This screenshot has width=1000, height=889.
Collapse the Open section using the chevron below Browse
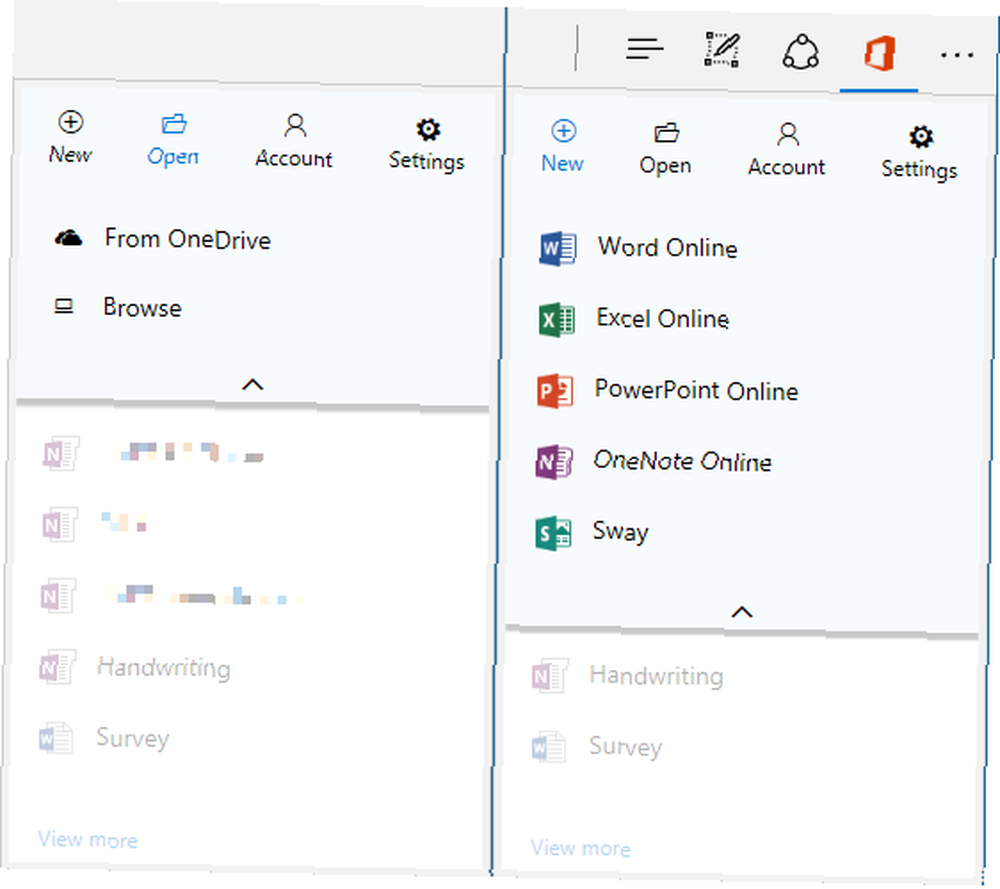pos(253,385)
